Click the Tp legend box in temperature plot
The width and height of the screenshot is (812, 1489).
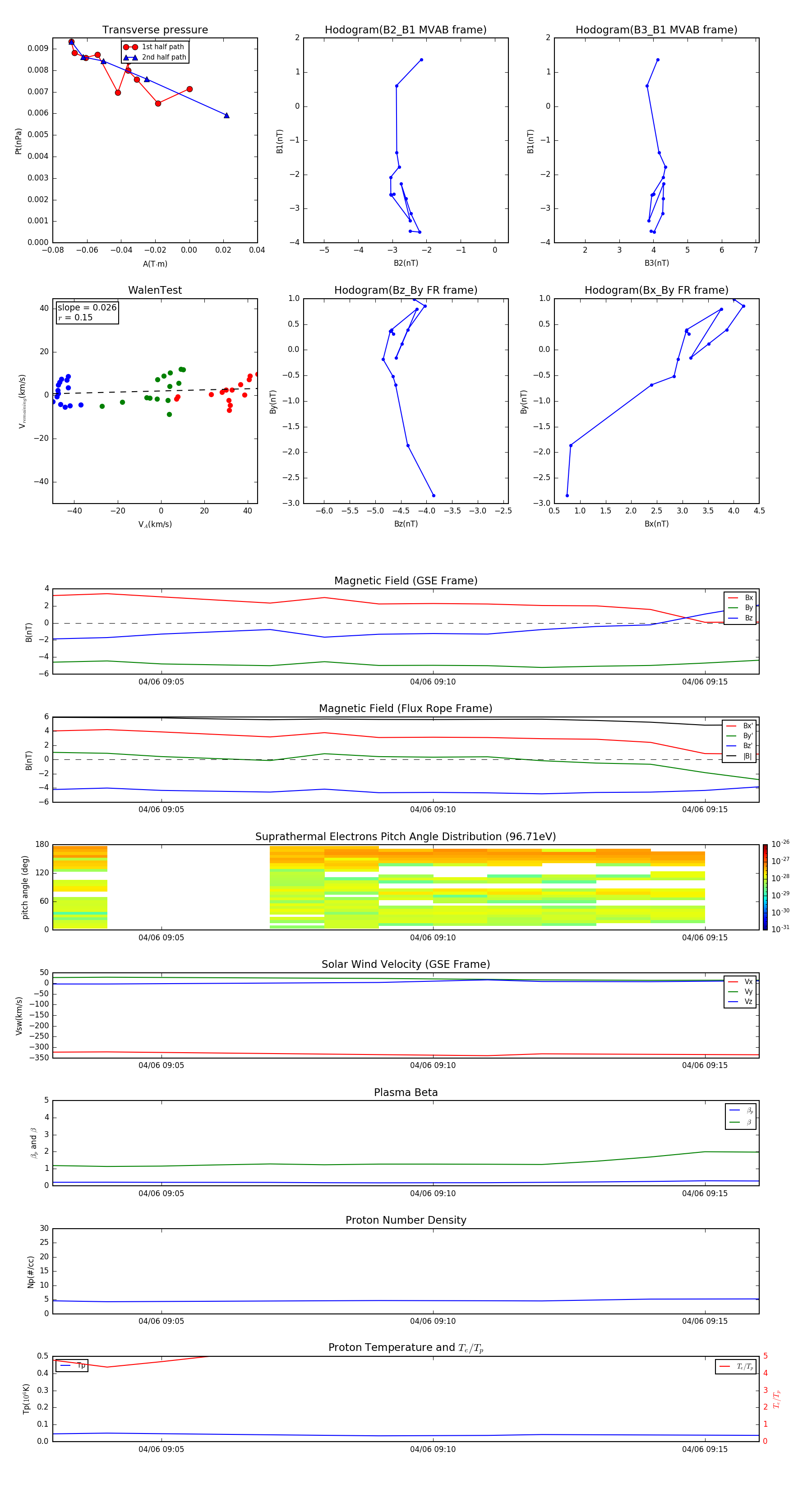(x=72, y=1365)
